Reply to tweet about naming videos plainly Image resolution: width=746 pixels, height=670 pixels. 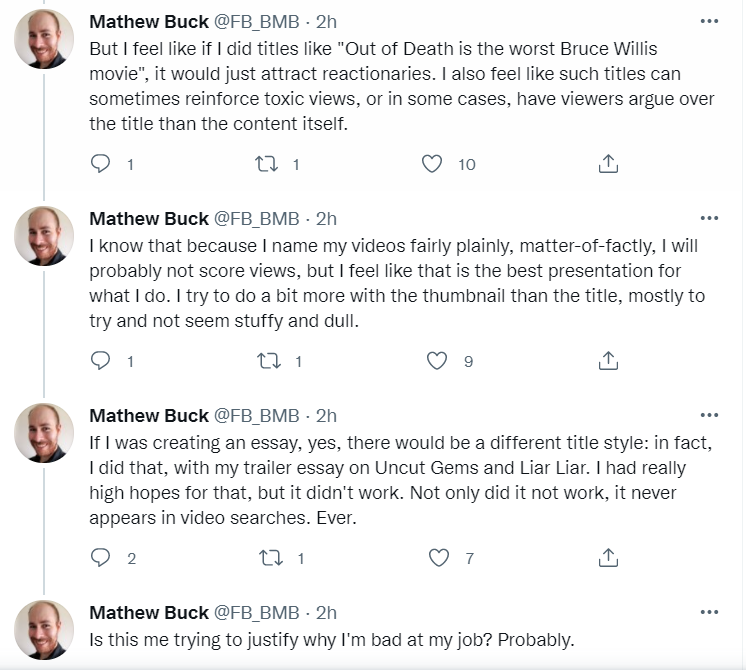tap(100, 361)
